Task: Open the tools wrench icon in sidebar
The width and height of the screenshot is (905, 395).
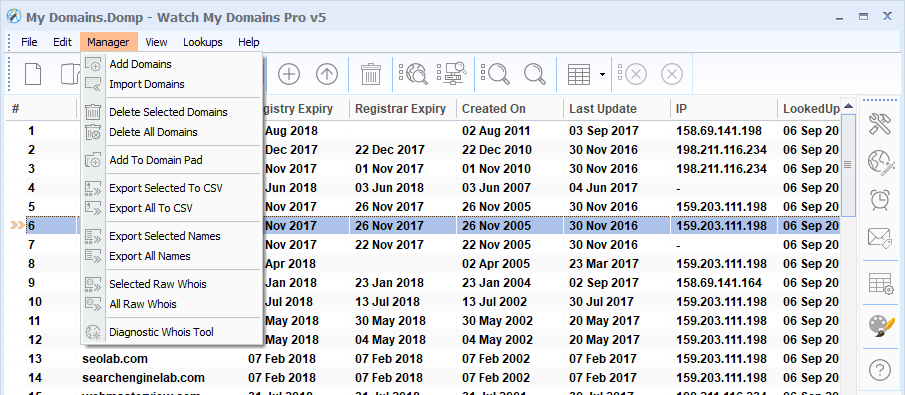Action: pos(880,124)
